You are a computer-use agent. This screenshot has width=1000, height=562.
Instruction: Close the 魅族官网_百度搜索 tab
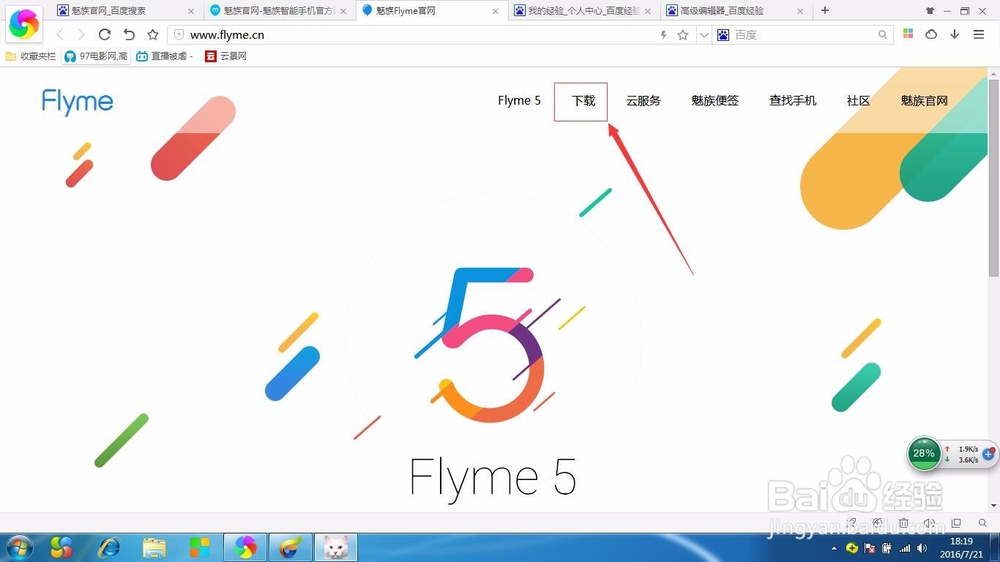191,11
